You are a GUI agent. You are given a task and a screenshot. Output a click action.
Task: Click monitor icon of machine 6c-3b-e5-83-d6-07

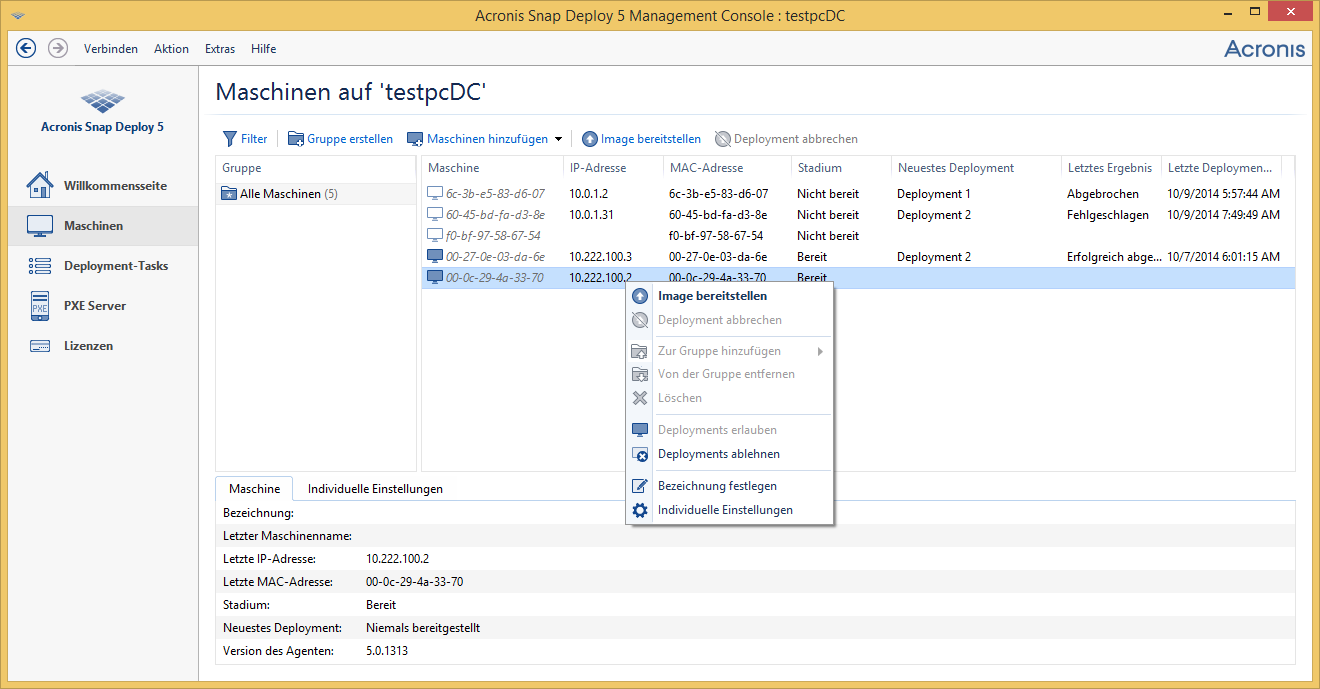435,193
